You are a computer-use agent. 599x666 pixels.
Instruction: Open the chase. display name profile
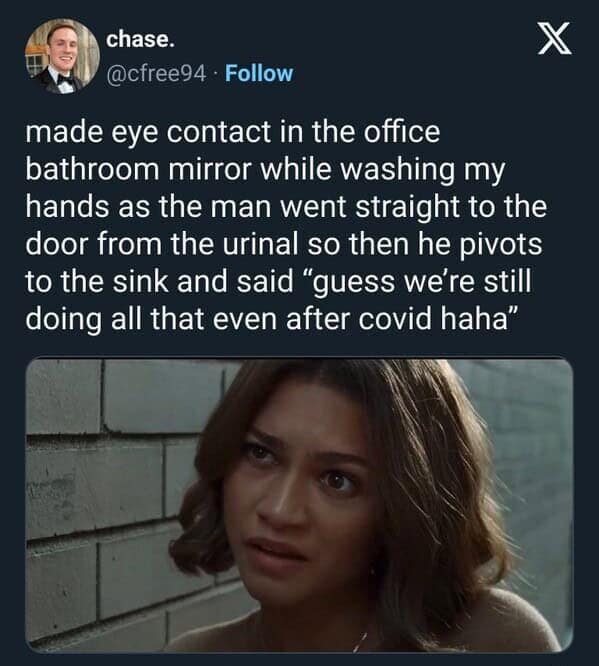[140, 40]
